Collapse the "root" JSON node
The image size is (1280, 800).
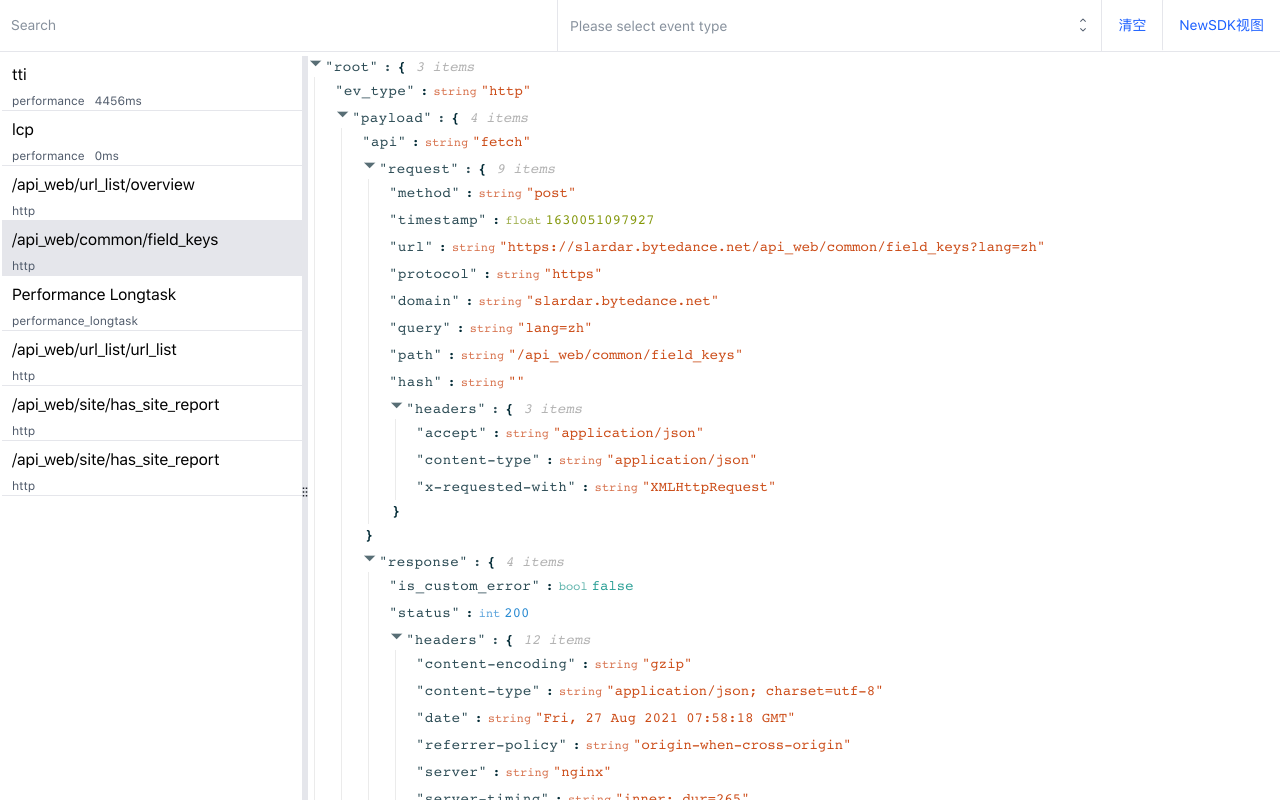316,64
